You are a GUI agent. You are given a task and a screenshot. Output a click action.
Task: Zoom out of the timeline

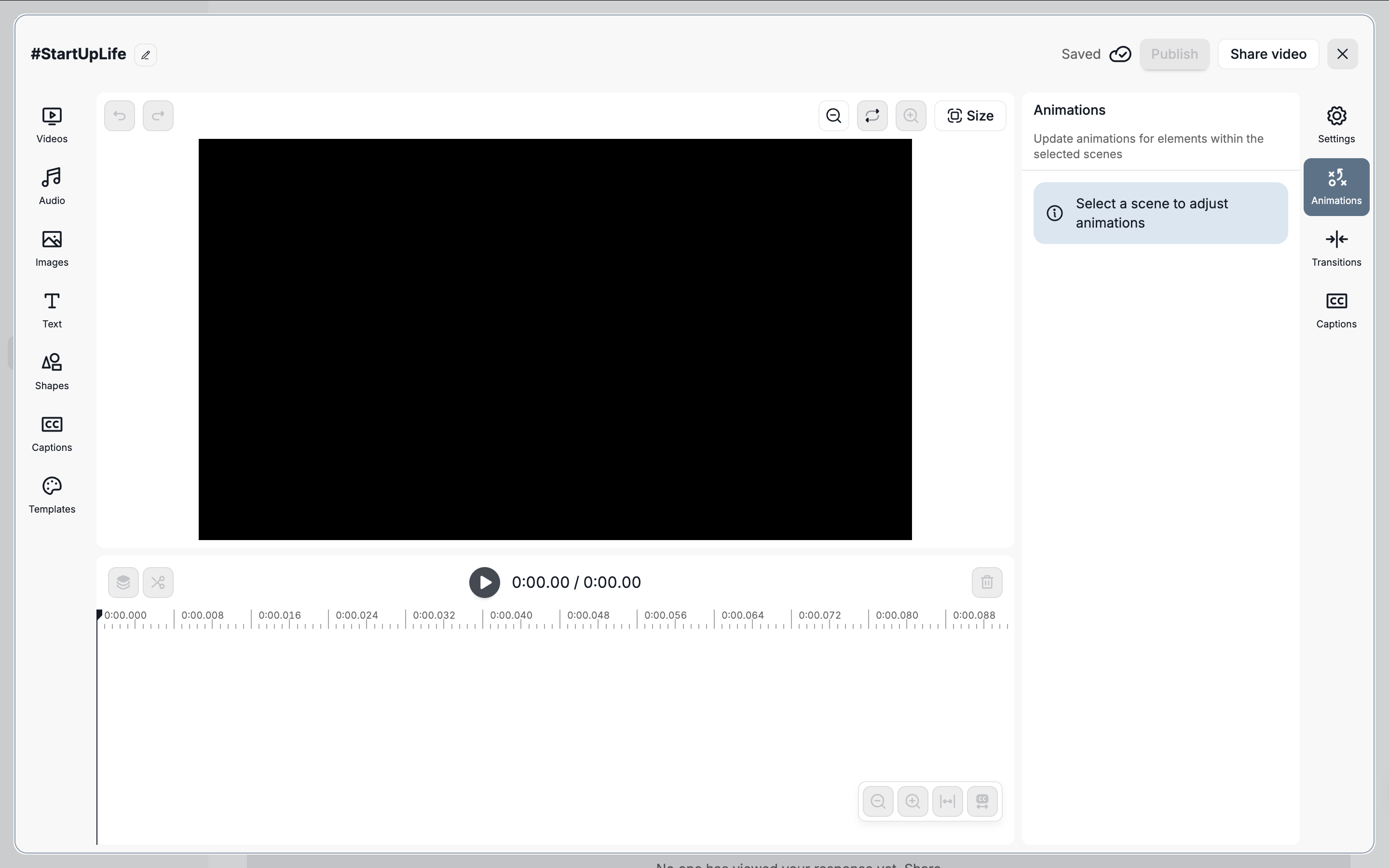click(878, 801)
